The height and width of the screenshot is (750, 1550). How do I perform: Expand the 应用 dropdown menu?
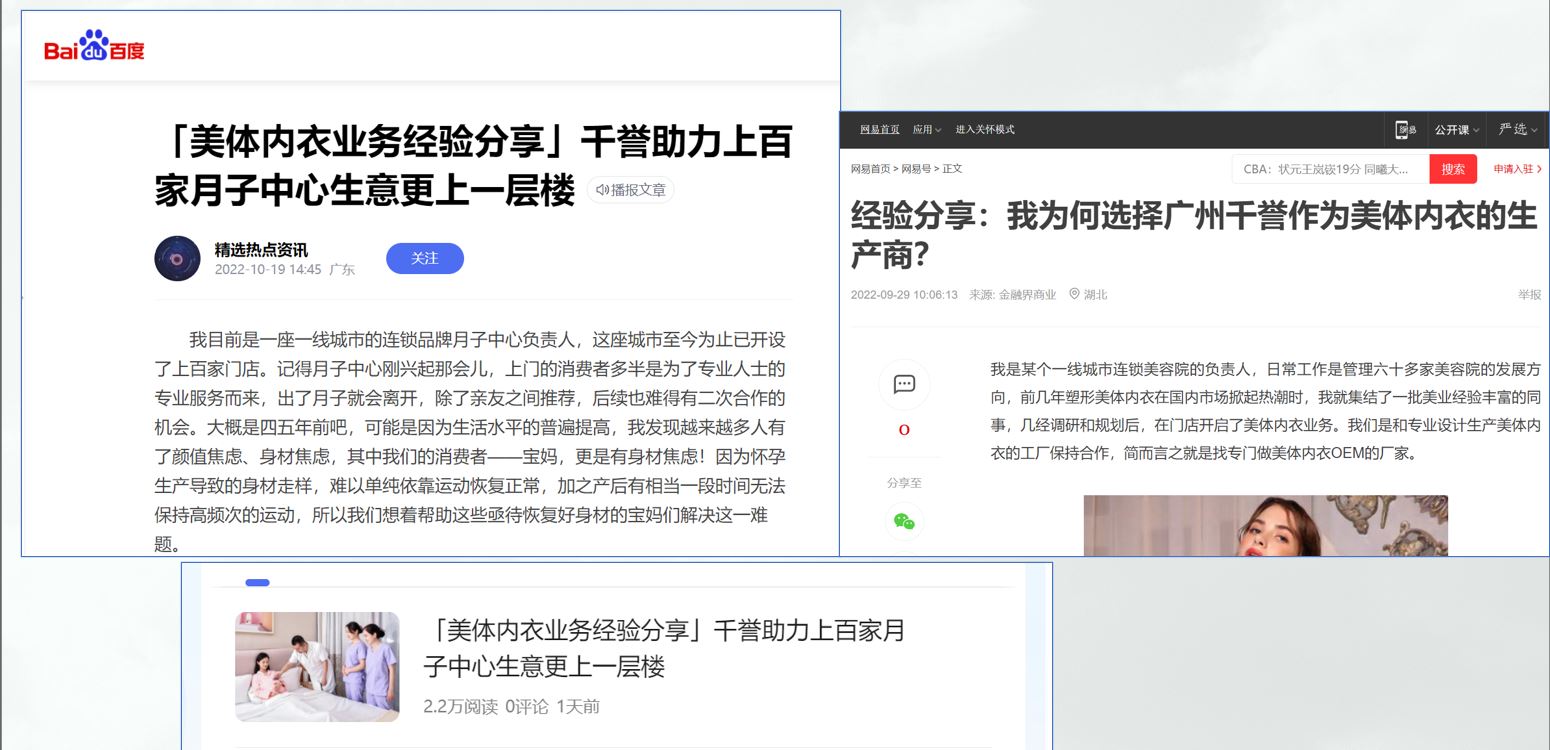click(x=926, y=130)
